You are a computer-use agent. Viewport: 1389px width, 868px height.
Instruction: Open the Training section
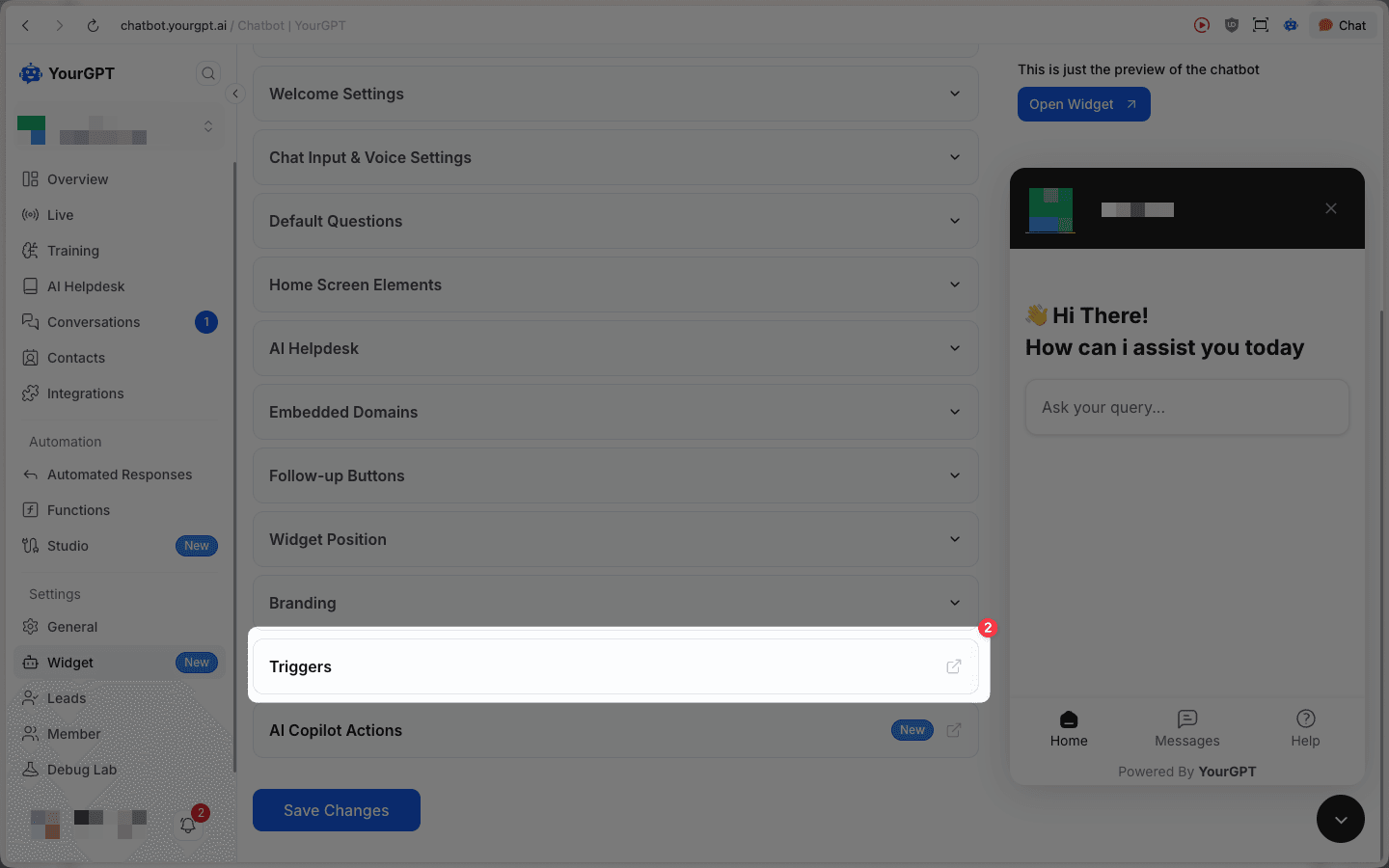coord(74,250)
